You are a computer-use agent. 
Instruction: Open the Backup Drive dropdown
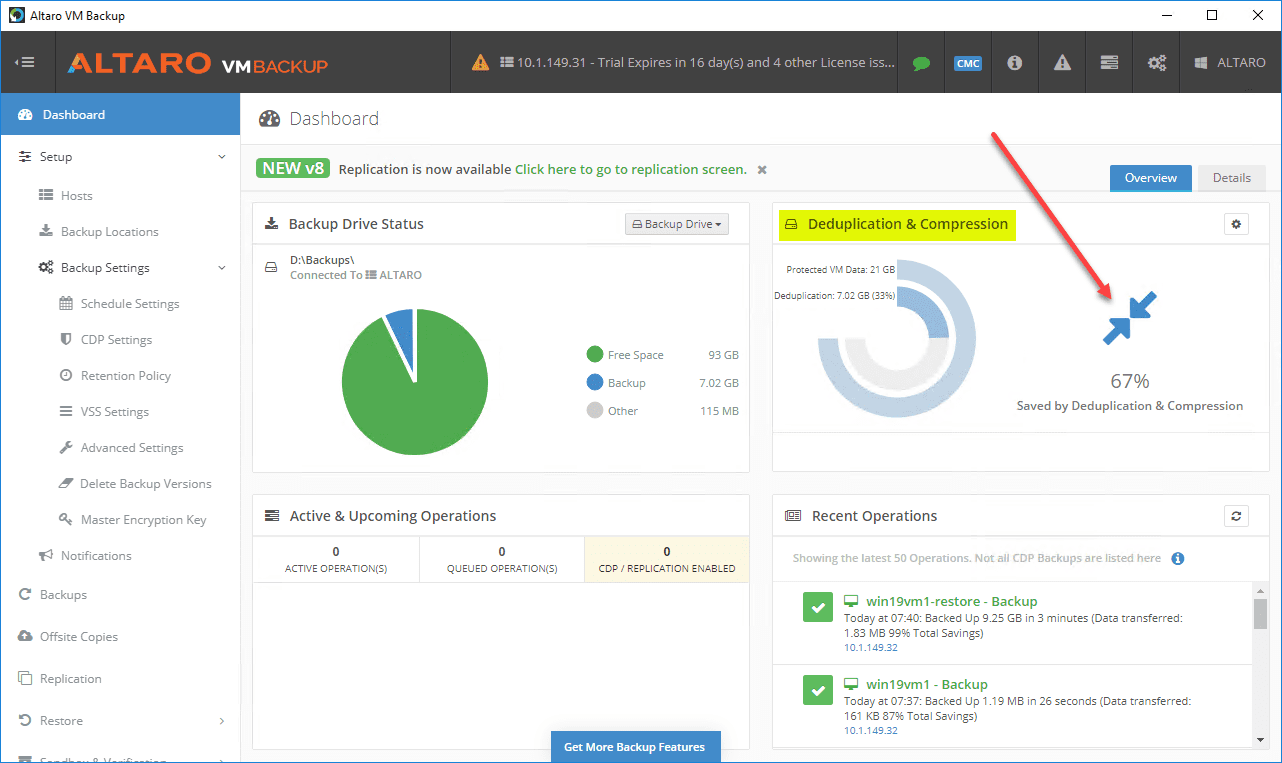point(677,224)
